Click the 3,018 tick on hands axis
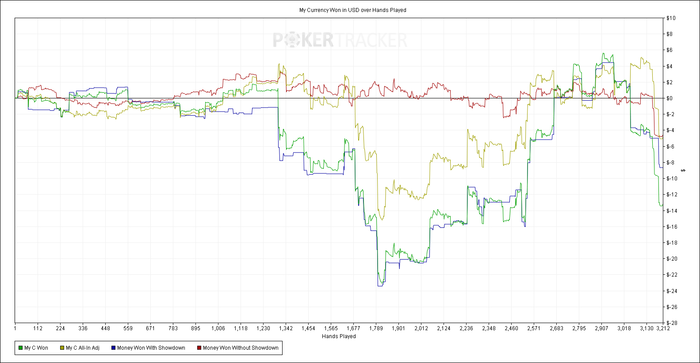This screenshot has height=363, width=700. coord(624,329)
